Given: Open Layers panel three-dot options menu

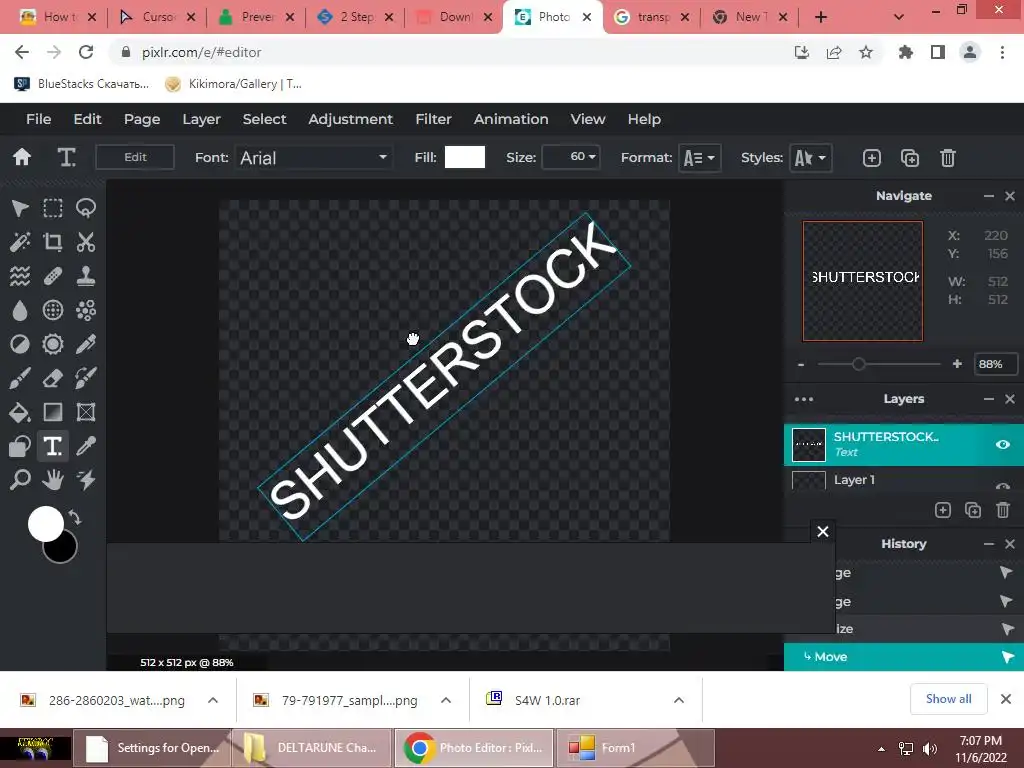Looking at the screenshot, I should click(x=804, y=399).
